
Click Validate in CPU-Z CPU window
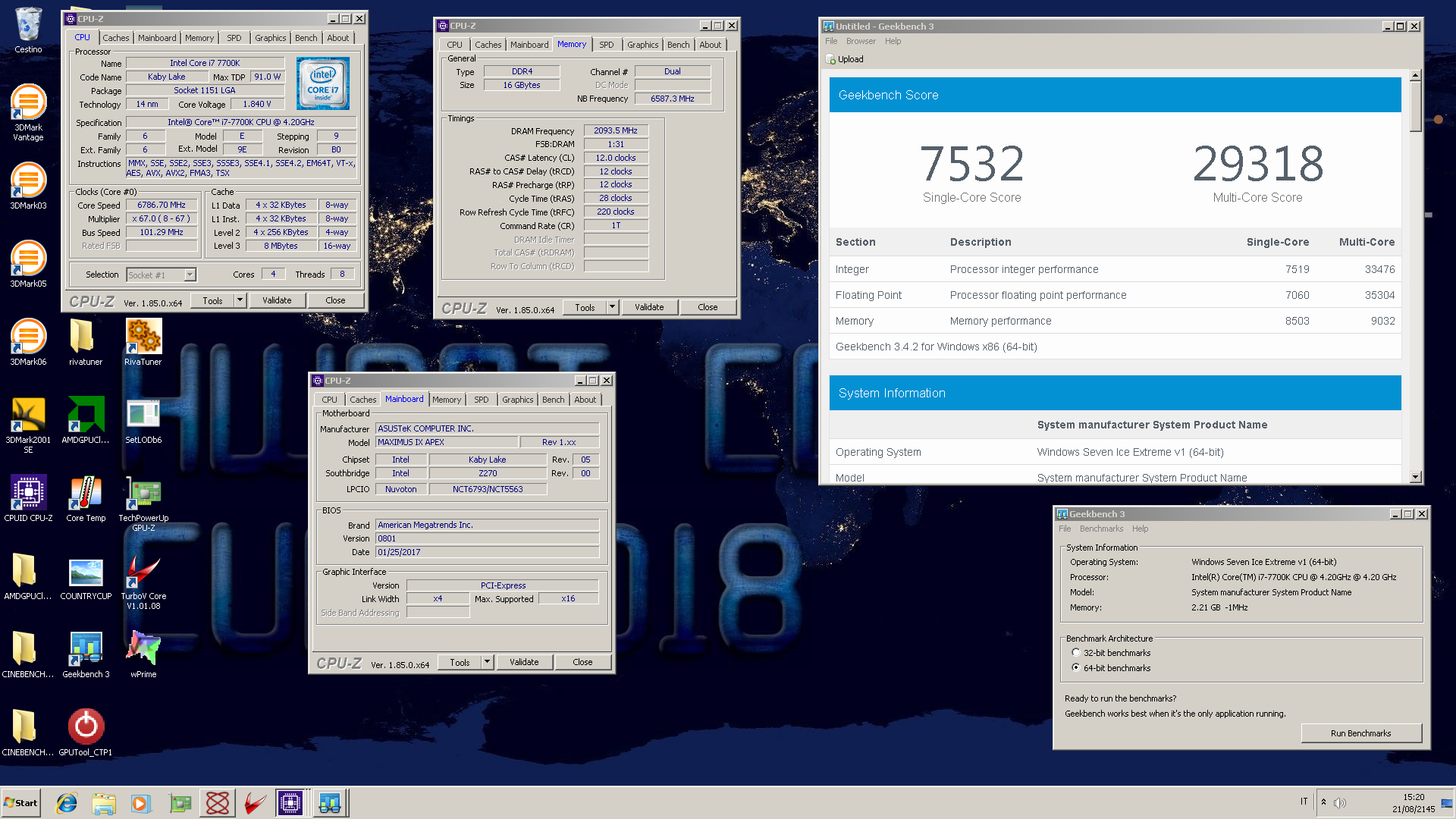pos(277,300)
